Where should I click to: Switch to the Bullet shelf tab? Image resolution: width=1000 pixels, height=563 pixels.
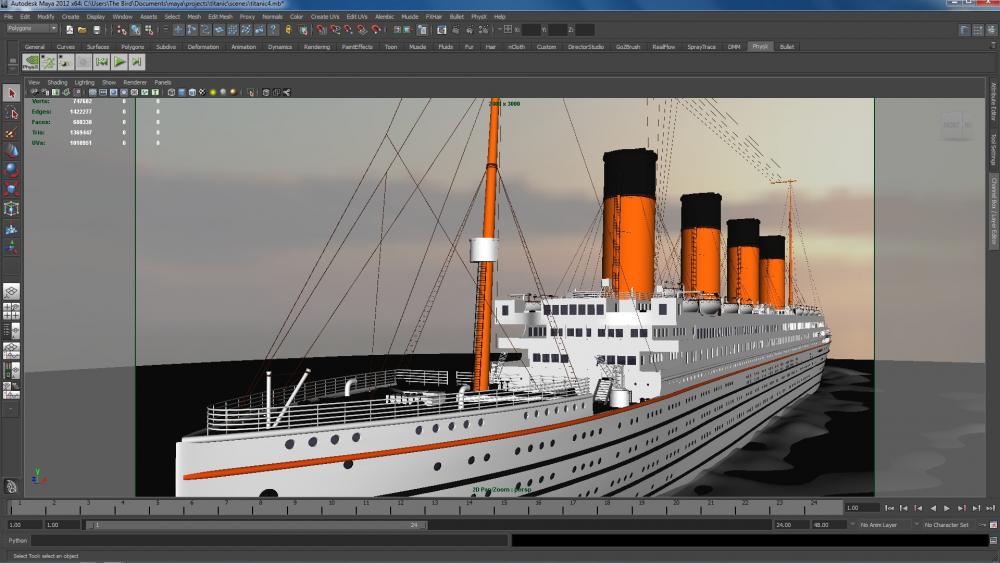point(787,46)
